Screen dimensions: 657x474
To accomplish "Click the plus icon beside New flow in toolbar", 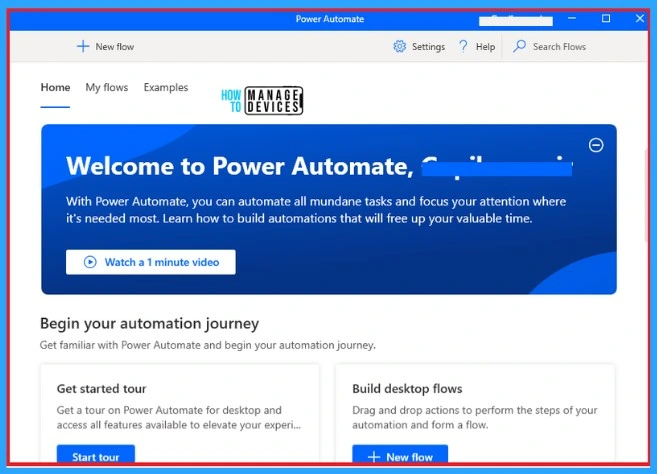I will point(83,46).
